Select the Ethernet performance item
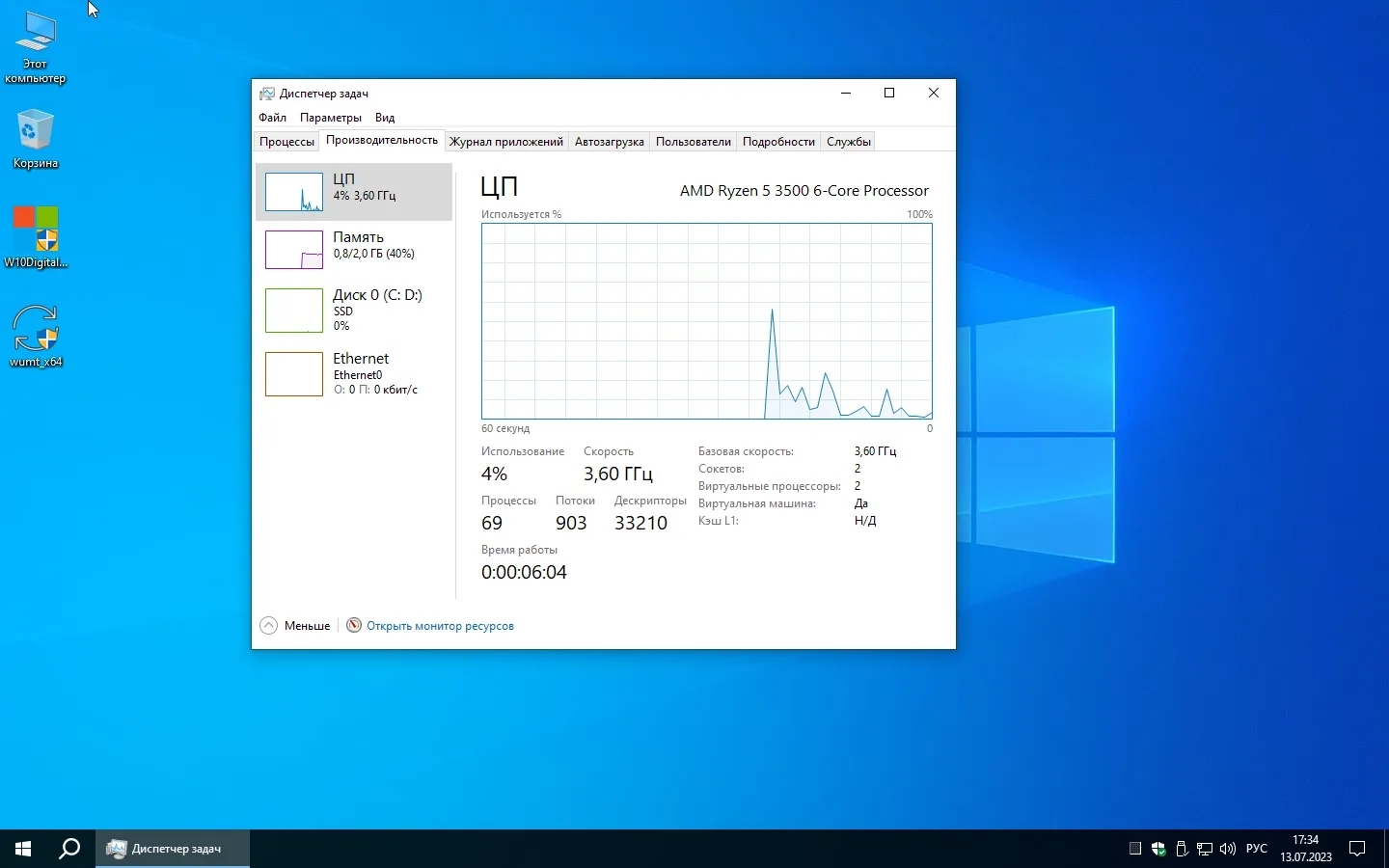 354,374
